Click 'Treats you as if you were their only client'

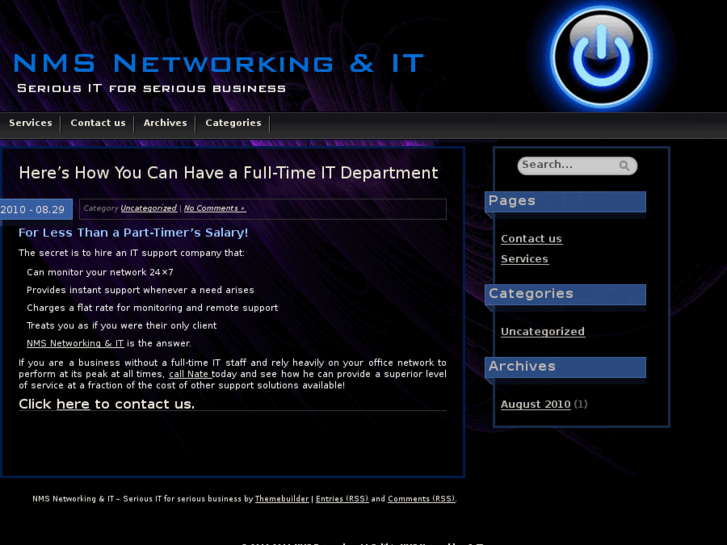[x=121, y=326]
